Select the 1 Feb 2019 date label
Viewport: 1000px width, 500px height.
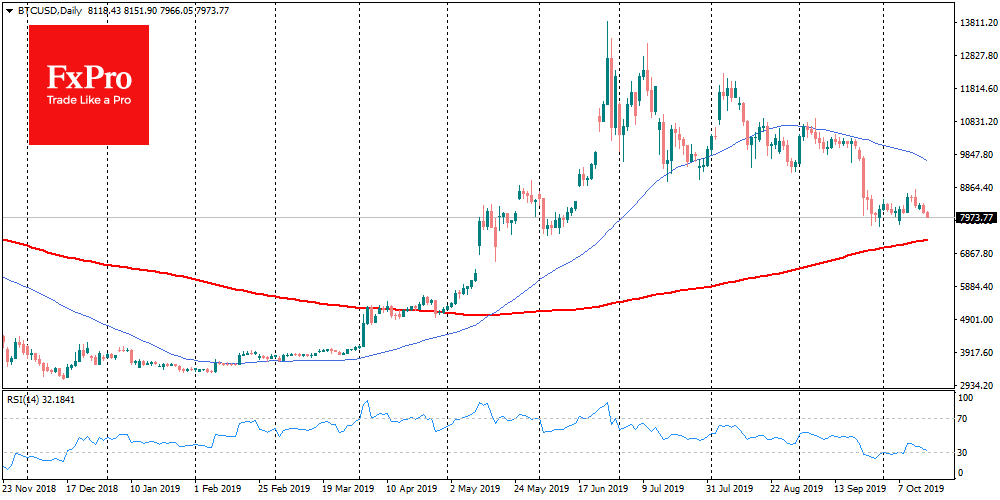click(219, 490)
